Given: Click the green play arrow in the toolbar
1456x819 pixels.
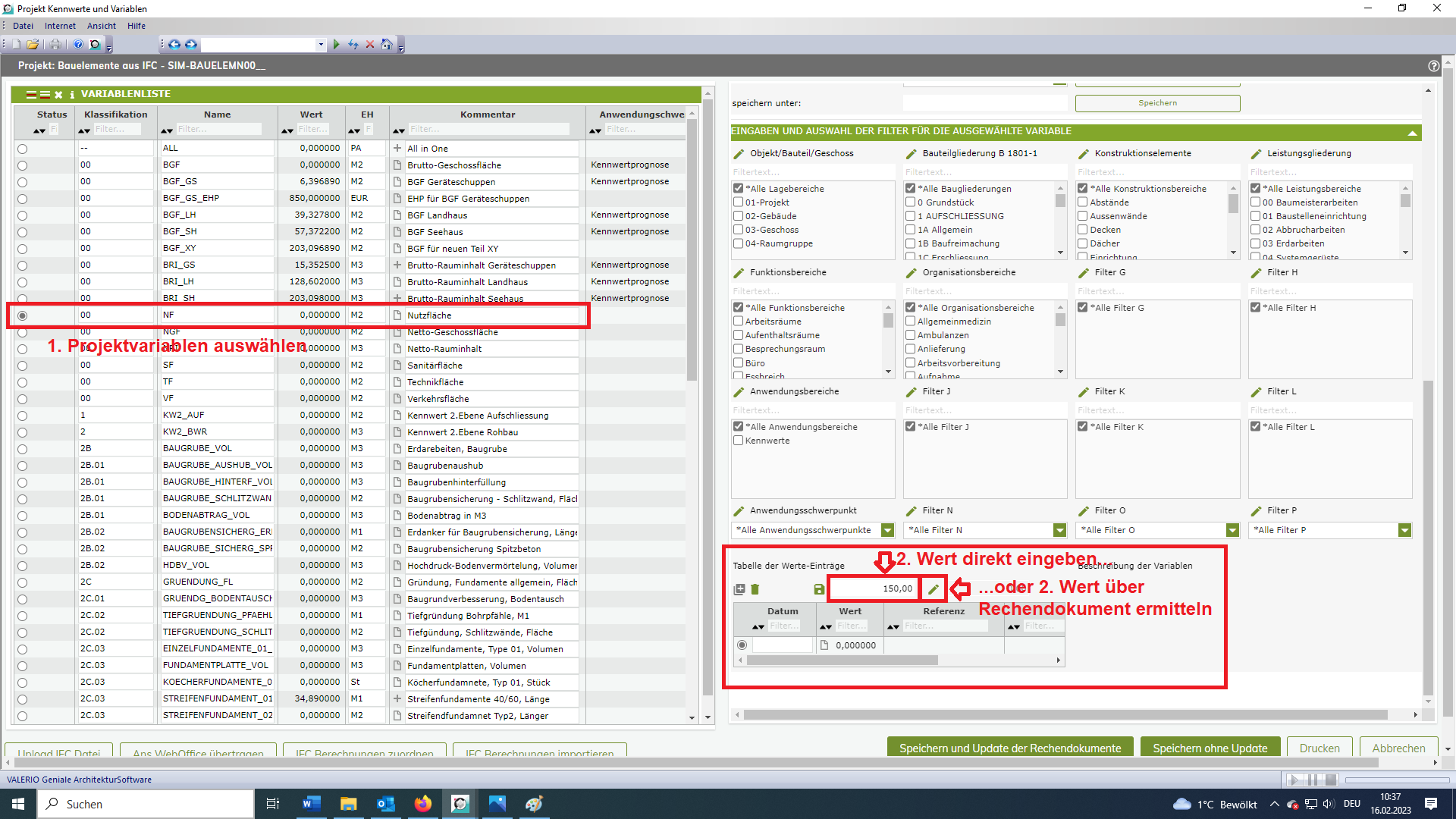Looking at the screenshot, I should [337, 45].
